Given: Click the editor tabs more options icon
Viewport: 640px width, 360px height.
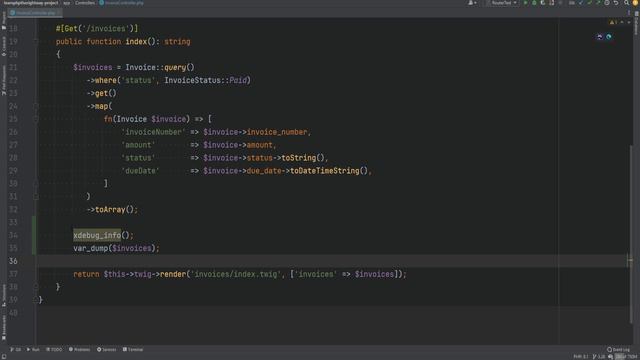Looking at the screenshot, I should coord(629,13).
